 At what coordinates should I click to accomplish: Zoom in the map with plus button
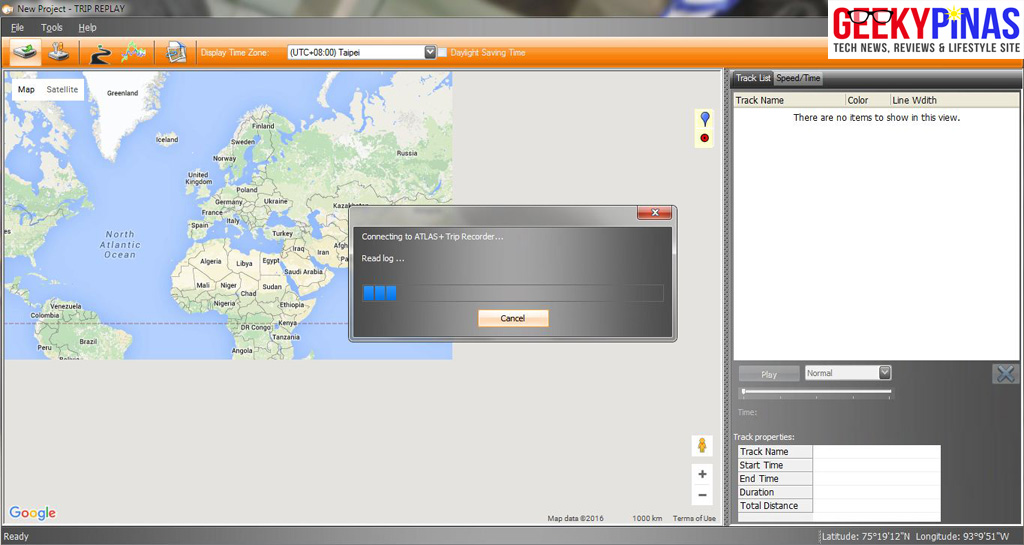click(702, 475)
